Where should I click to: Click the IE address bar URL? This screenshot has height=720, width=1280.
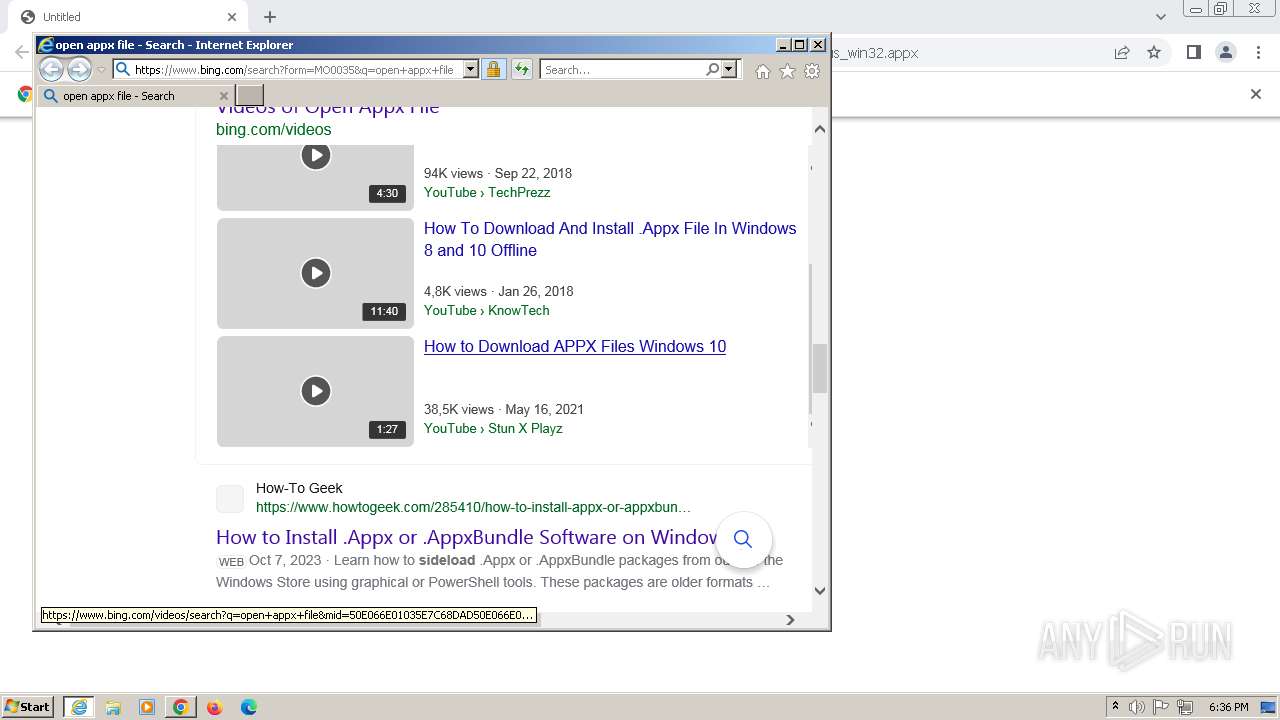(x=295, y=70)
